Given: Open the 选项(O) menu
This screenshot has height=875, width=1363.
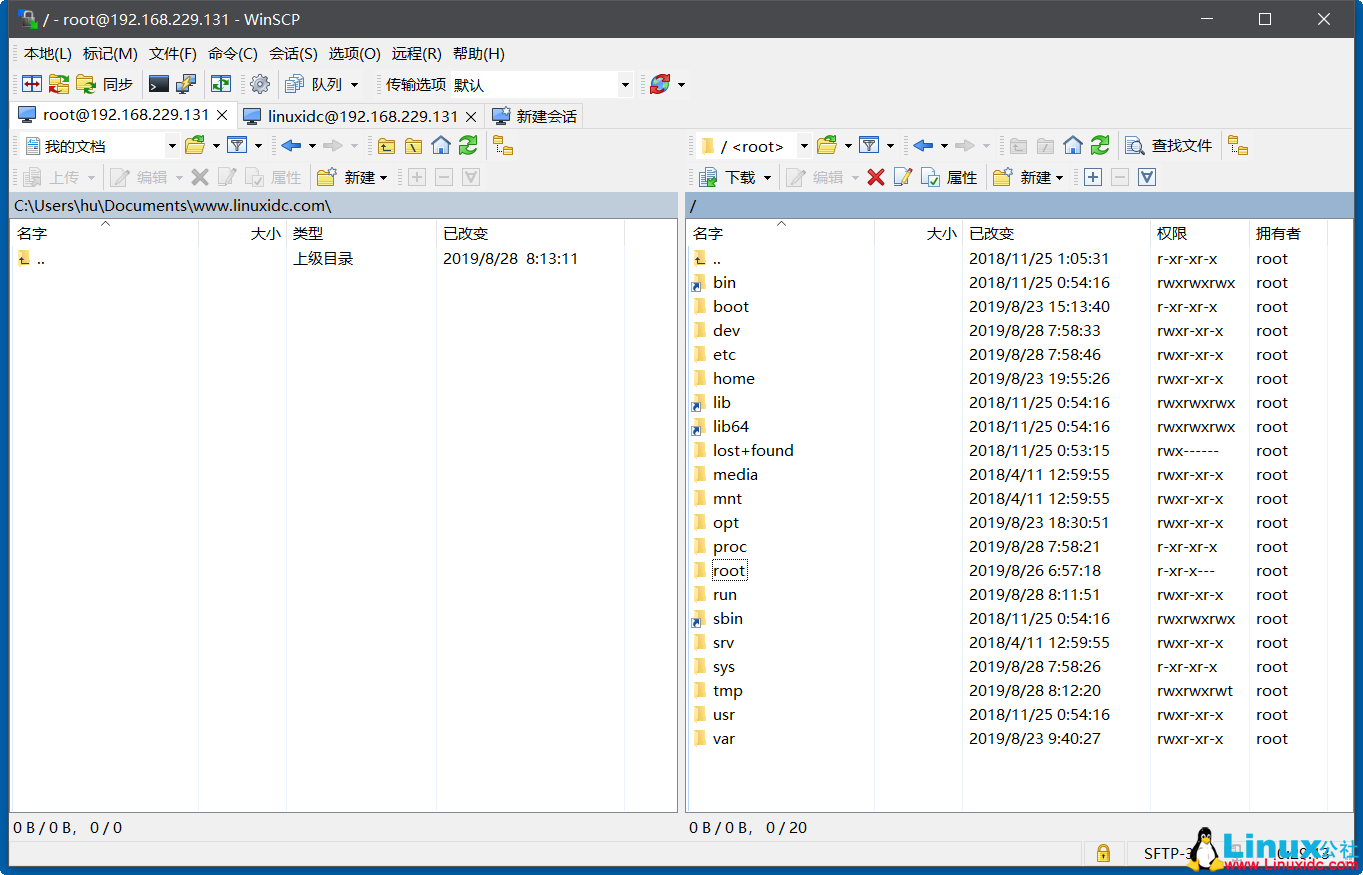Looking at the screenshot, I should [x=355, y=54].
